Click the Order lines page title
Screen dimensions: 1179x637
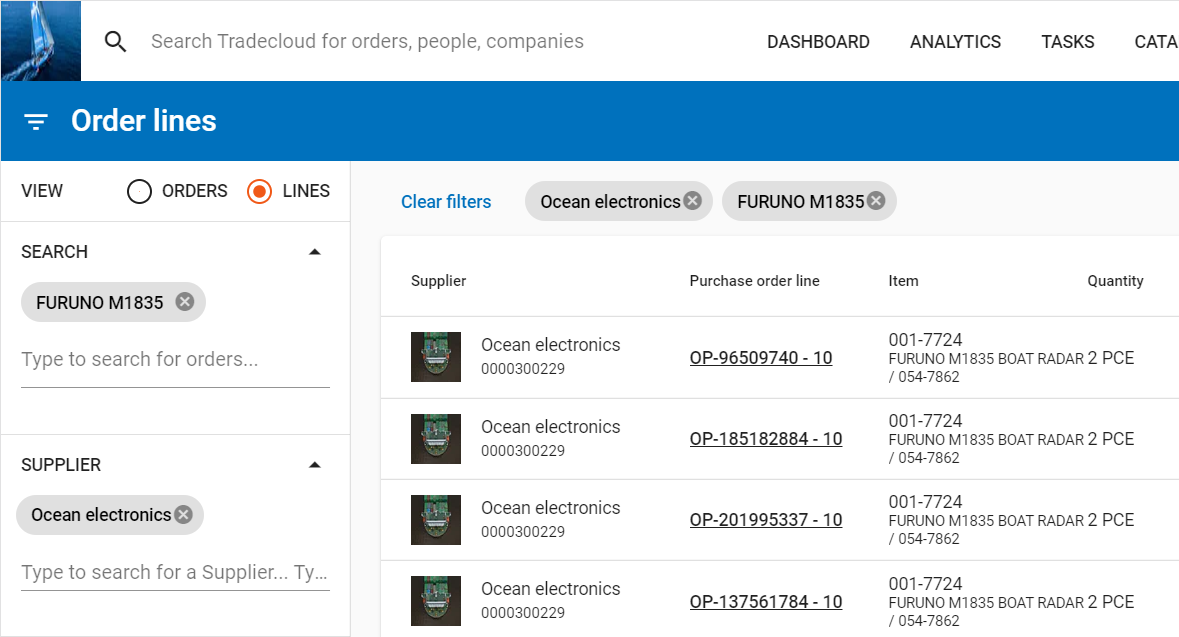click(x=144, y=121)
